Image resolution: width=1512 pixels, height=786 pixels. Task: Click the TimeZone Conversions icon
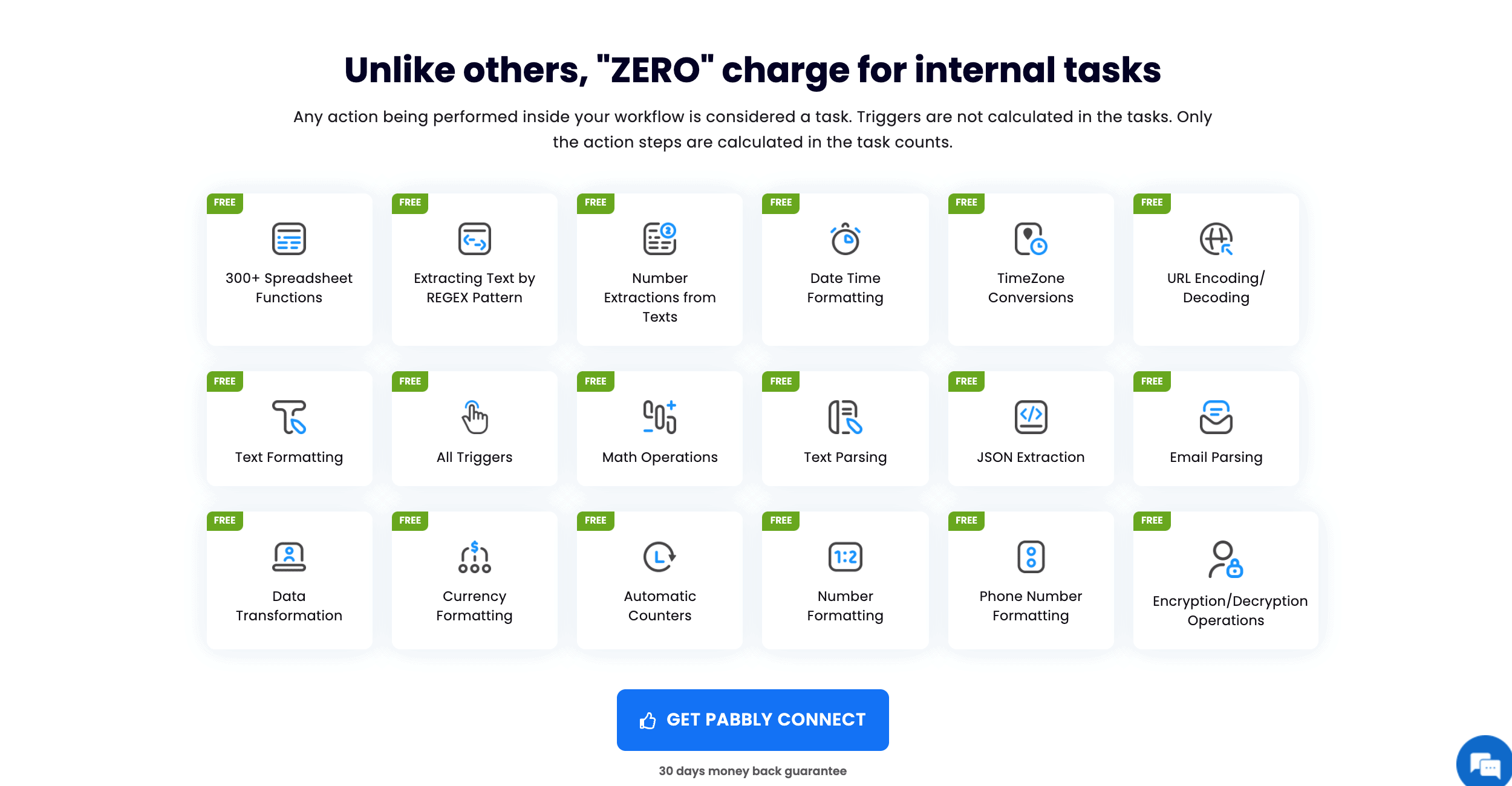(x=1031, y=239)
